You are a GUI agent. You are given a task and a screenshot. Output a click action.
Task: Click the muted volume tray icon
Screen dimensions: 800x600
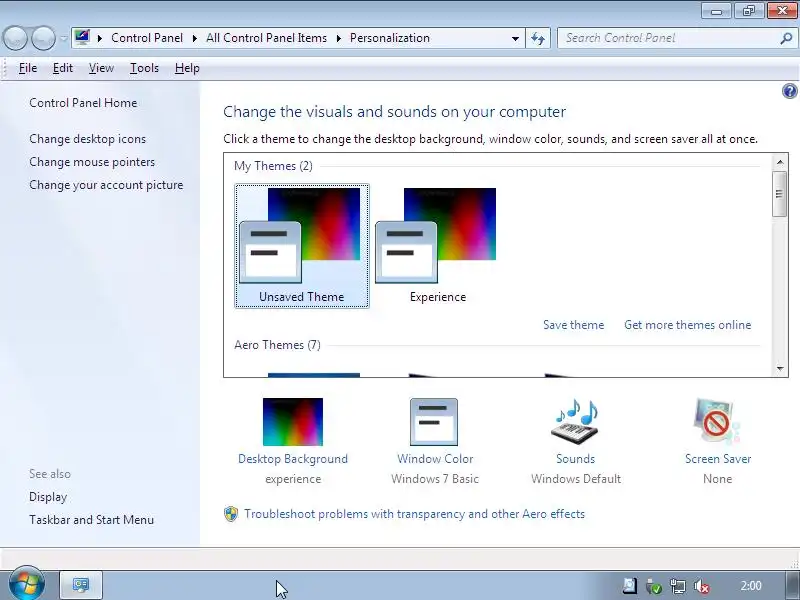702,586
